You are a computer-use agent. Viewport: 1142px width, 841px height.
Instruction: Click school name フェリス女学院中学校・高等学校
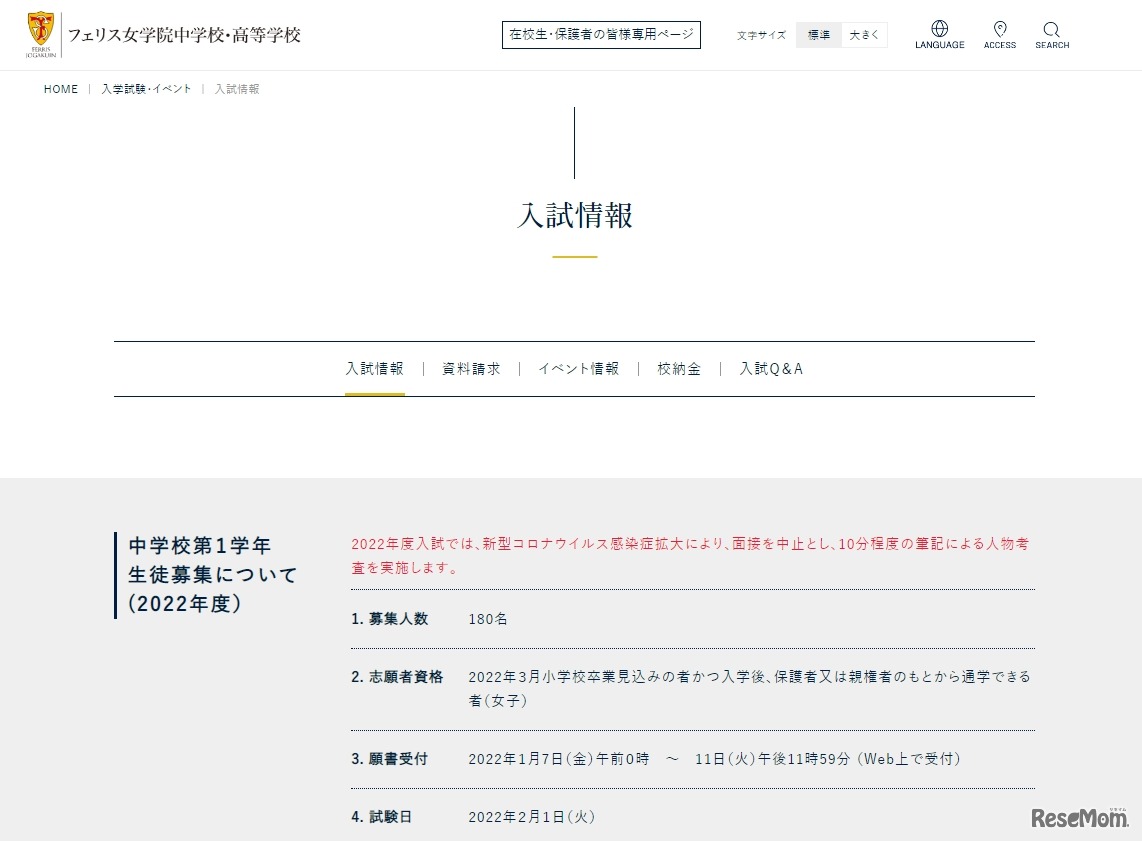point(184,35)
